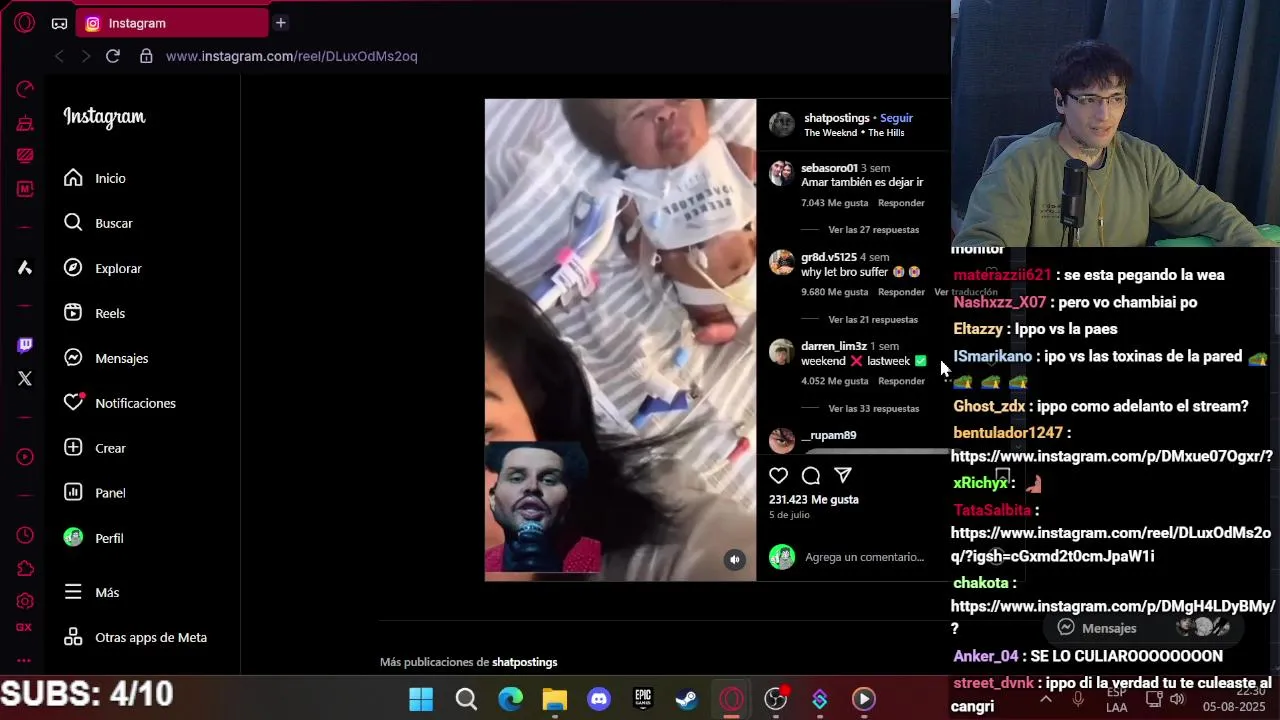The width and height of the screenshot is (1280, 720).
Task: Reply to darren_lim3z's comment
Action: coord(901,381)
